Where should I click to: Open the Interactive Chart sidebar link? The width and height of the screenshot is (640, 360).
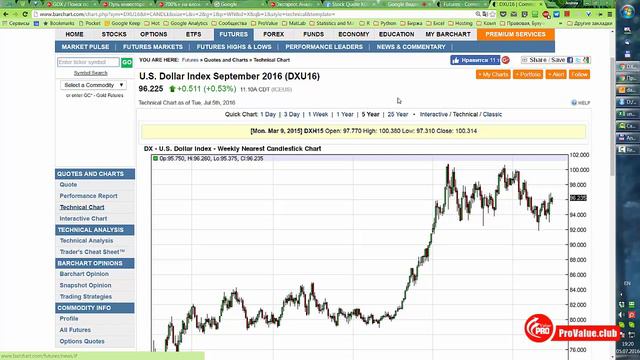tap(83, 219)
